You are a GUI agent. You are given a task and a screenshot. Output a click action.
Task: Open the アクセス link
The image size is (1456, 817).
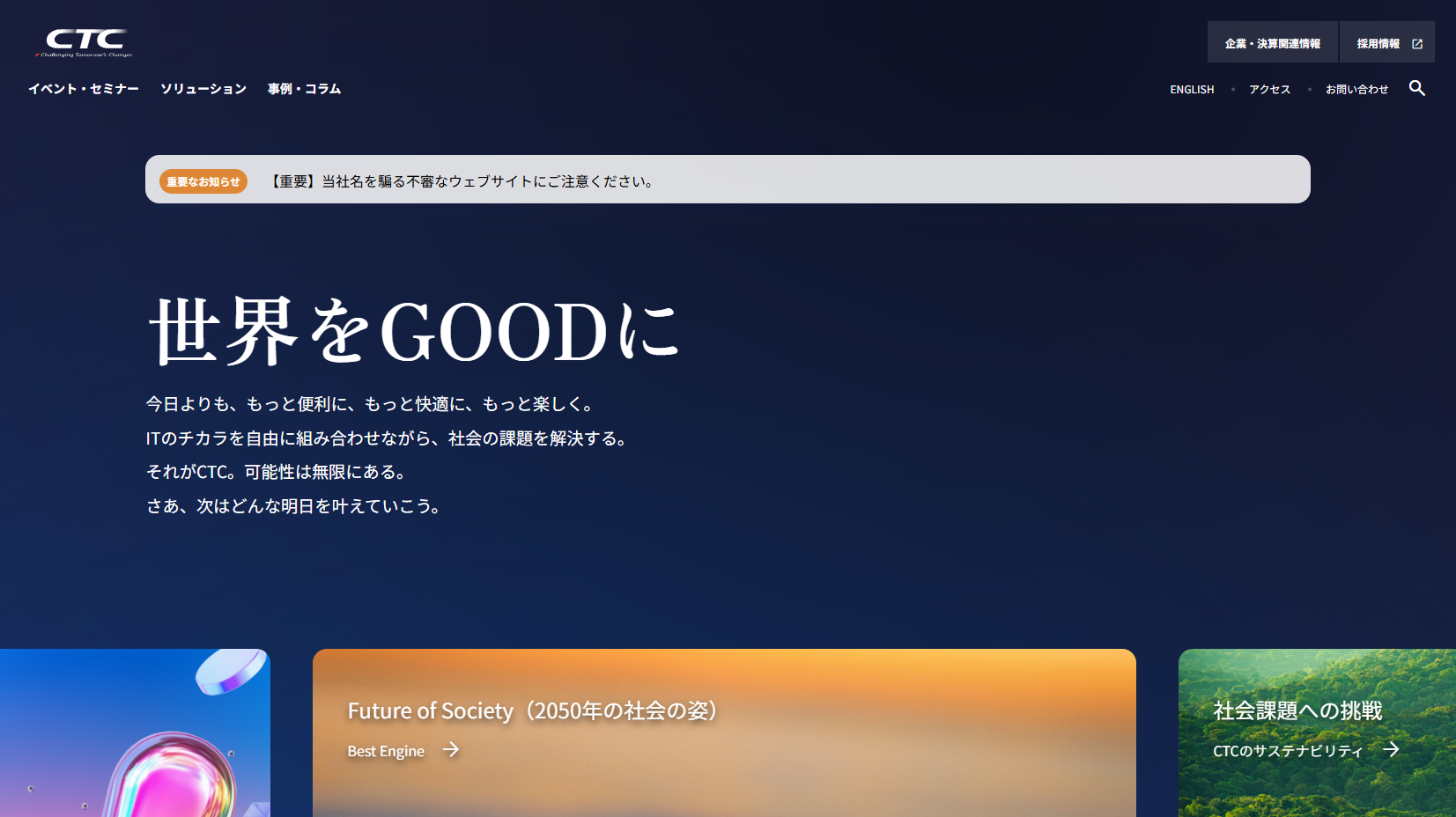[1269, 90]
